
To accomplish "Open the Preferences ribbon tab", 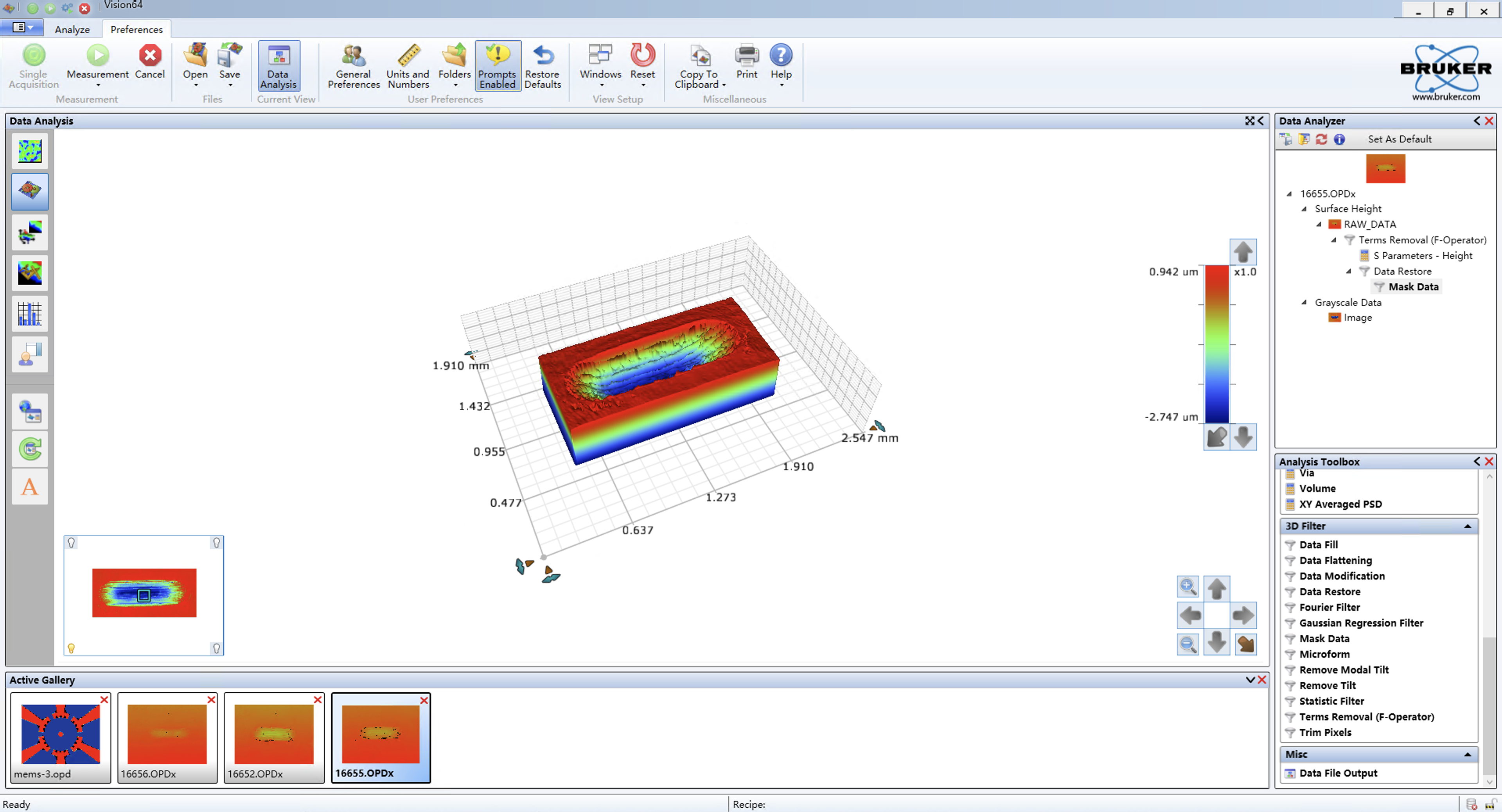I will pos(137,29).
